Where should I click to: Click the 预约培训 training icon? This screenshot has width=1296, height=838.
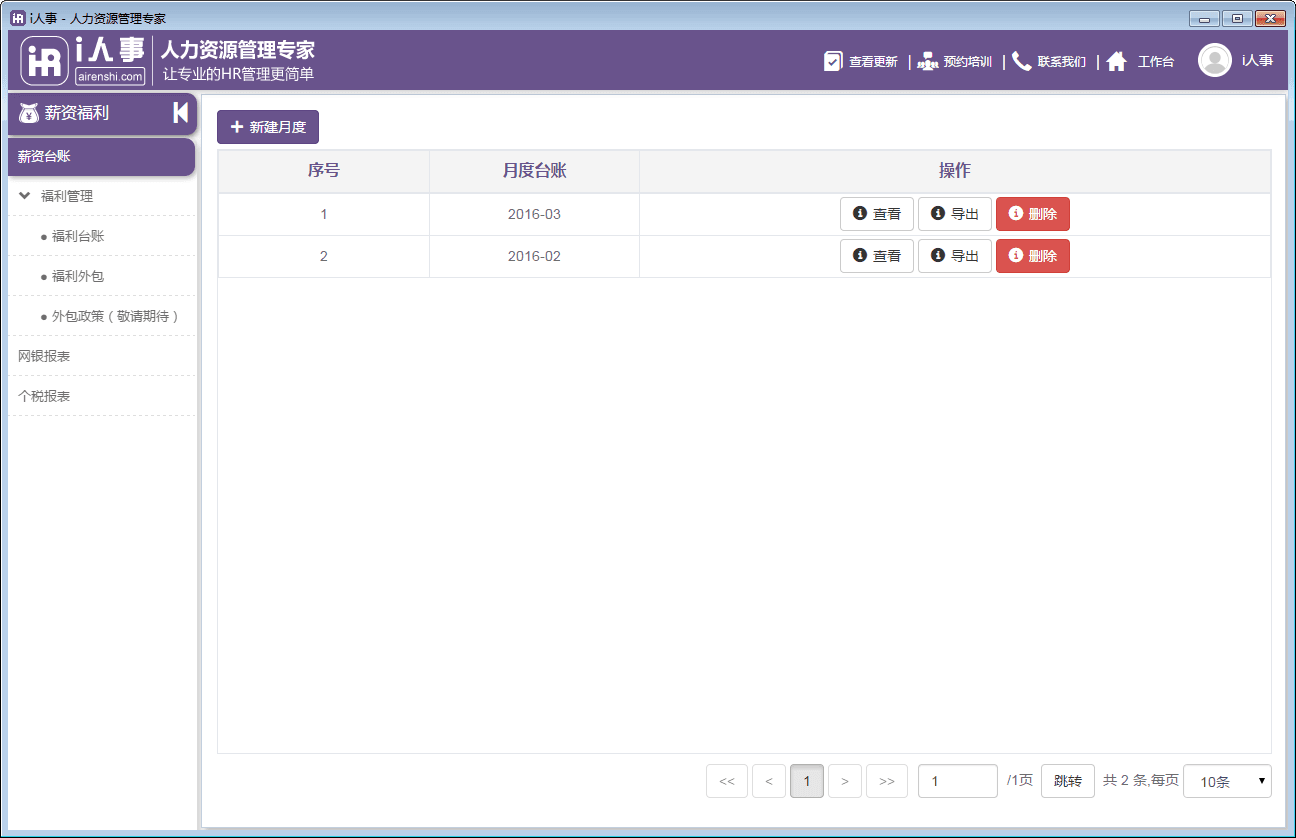[928, 61]
